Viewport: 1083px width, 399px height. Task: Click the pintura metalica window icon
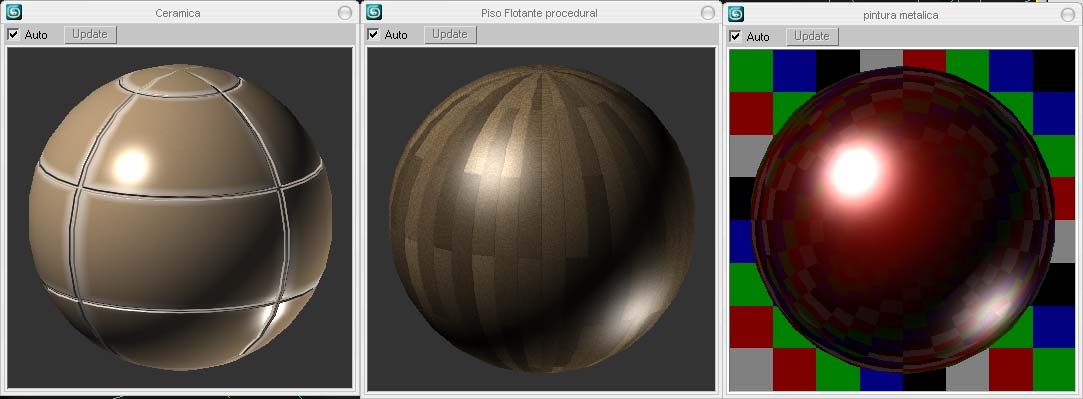pyautogui.click(x=736, y=14)
